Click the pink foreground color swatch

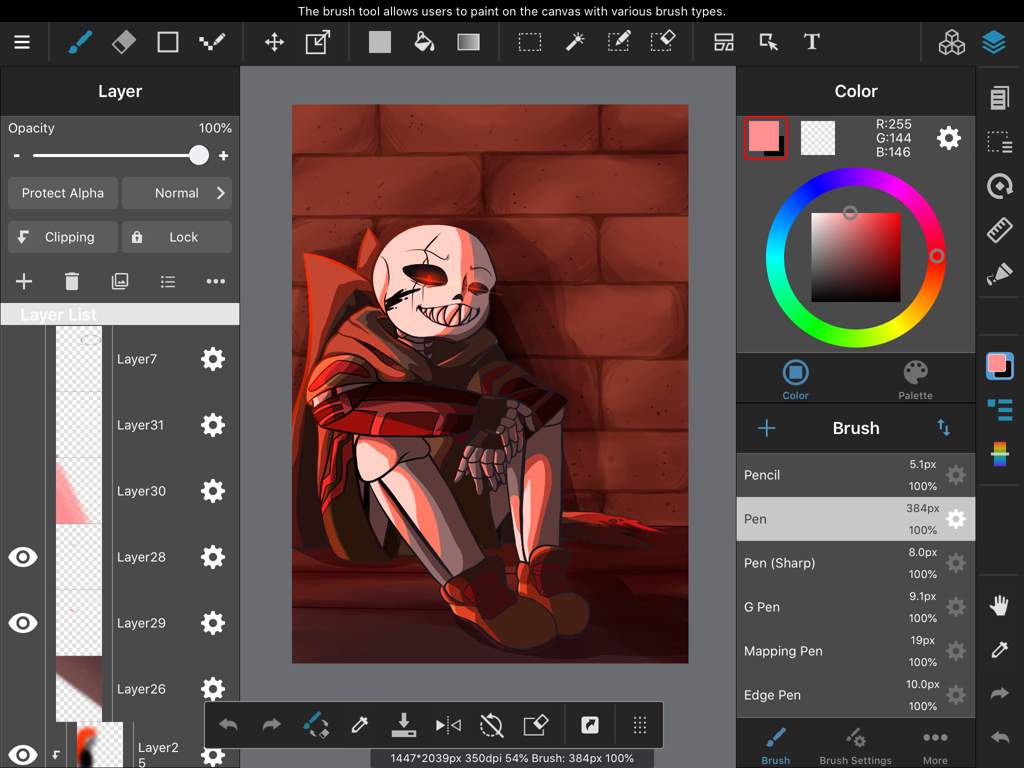[763, 135]
